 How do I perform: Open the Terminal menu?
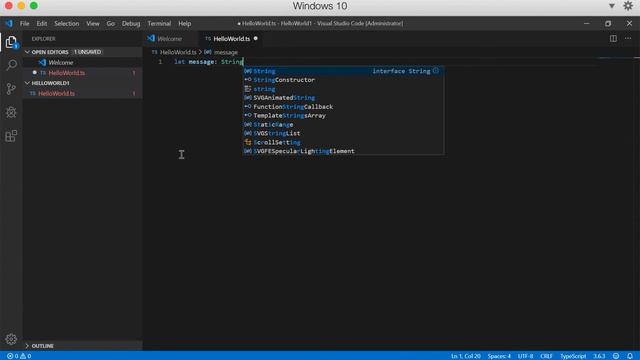tap(159, 23)
